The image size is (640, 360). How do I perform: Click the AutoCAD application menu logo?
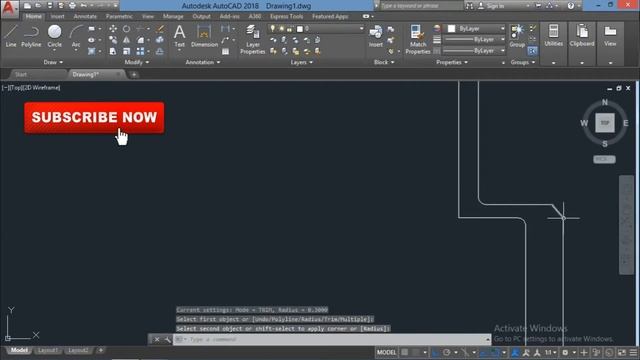(9, 9)
